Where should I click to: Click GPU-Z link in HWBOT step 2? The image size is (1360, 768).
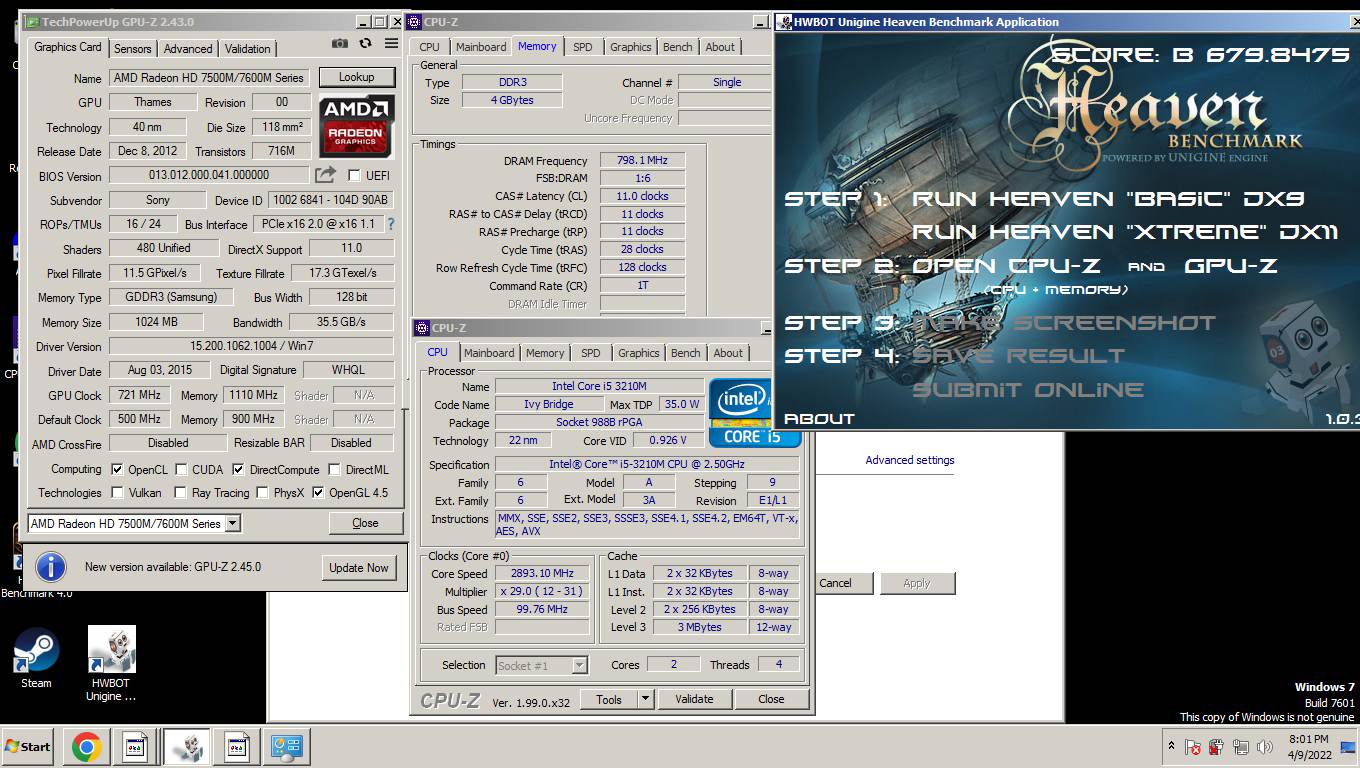click(x=1231, y=266)
